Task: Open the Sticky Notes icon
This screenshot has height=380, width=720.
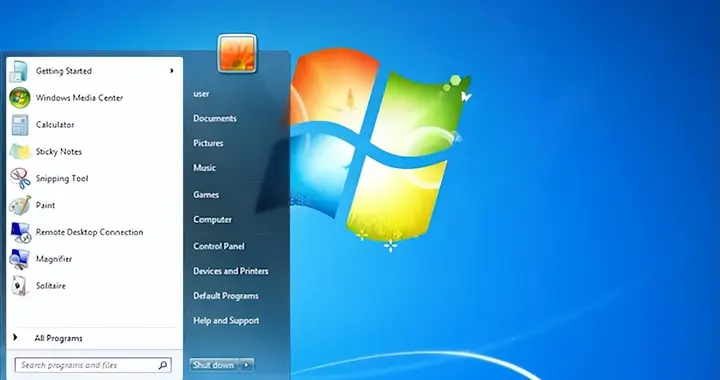Action: (x=20, y=151)
